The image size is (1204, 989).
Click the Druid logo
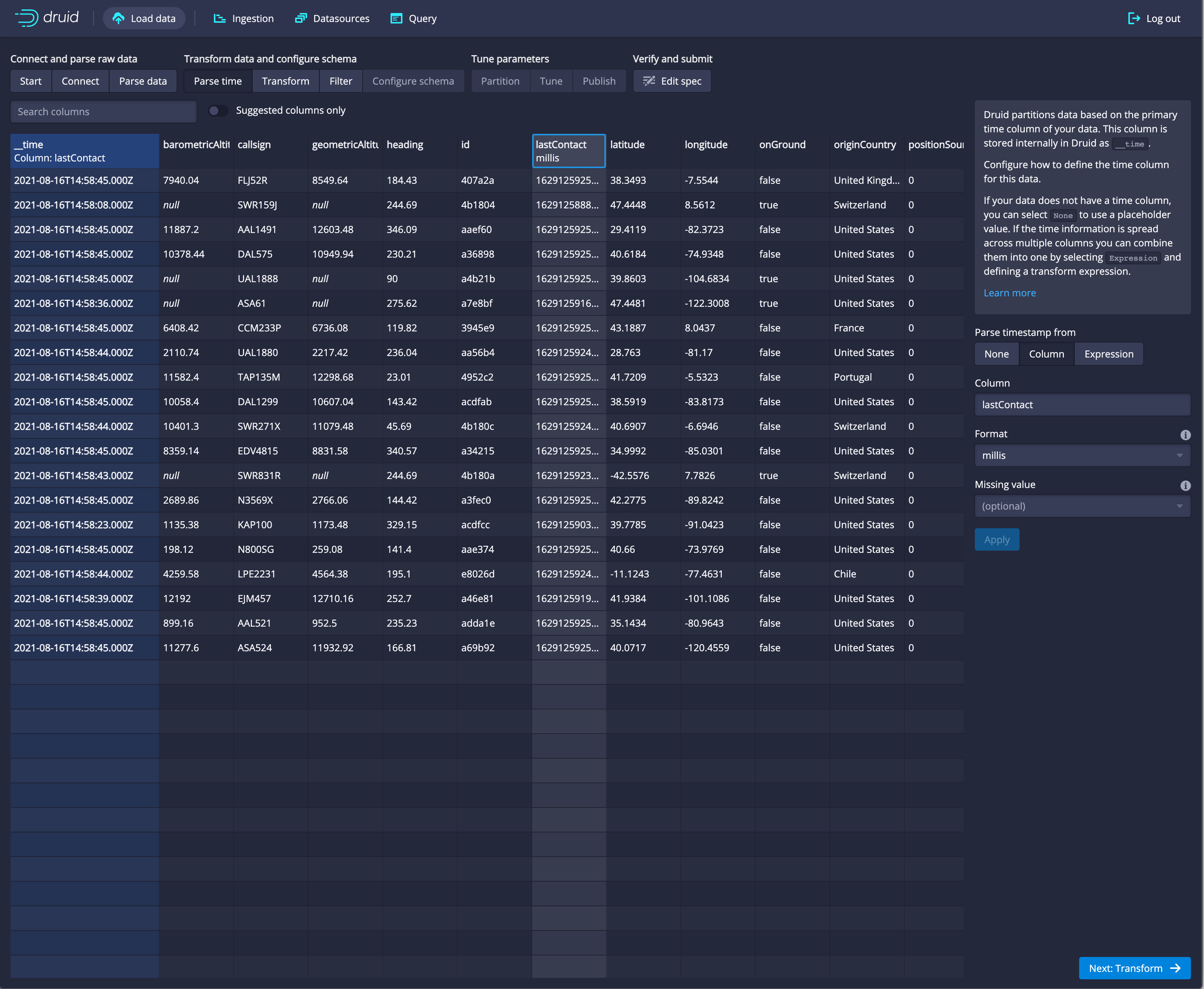47,18
